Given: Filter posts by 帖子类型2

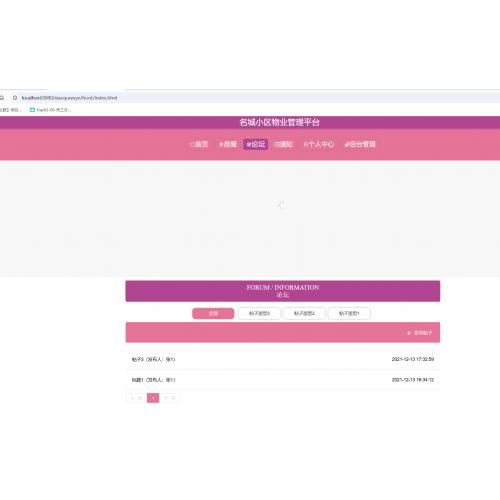Looking at the screenshot, I should click(x=304, y=313).
